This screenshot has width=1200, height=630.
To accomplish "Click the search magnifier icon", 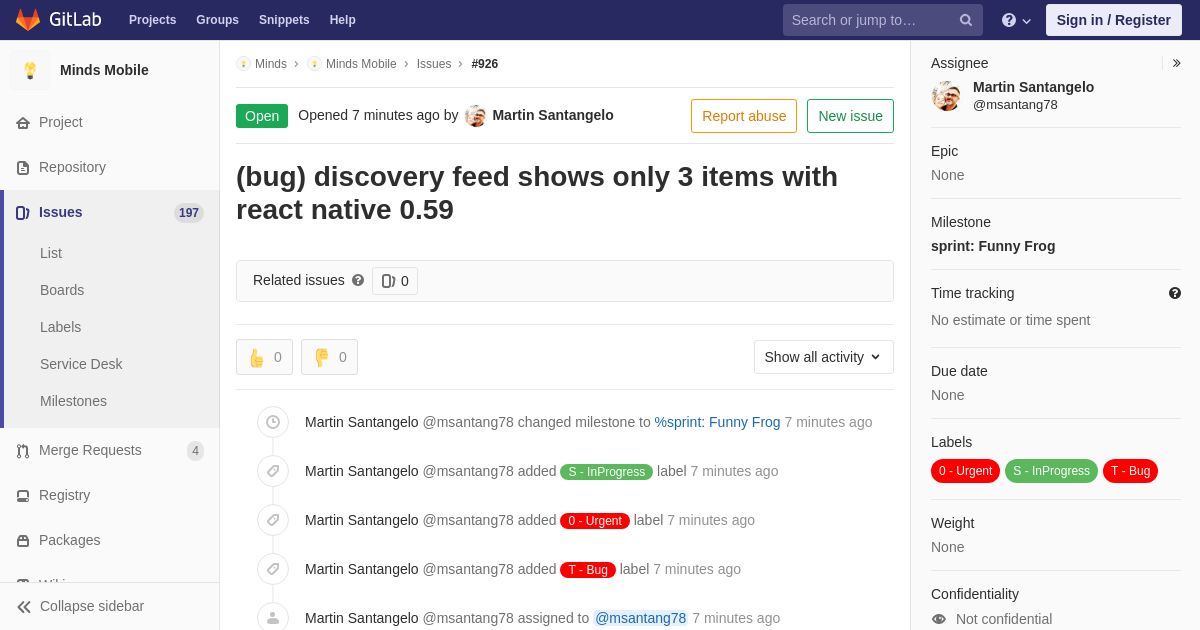I will [x=966, y=20].
